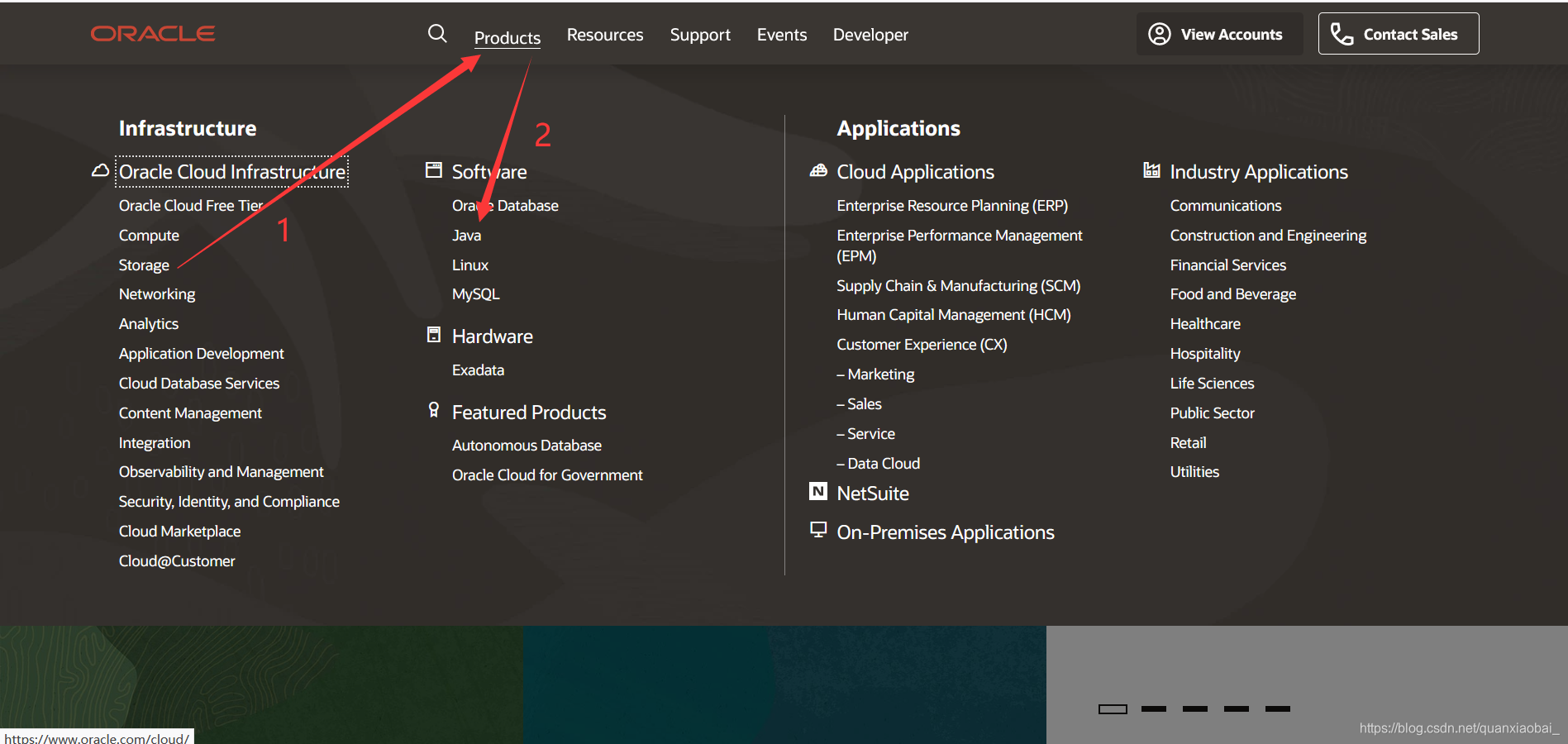1568x744 pixels.
Task: Click the Featured Products ribbon icon
Action: coord(434,410)
